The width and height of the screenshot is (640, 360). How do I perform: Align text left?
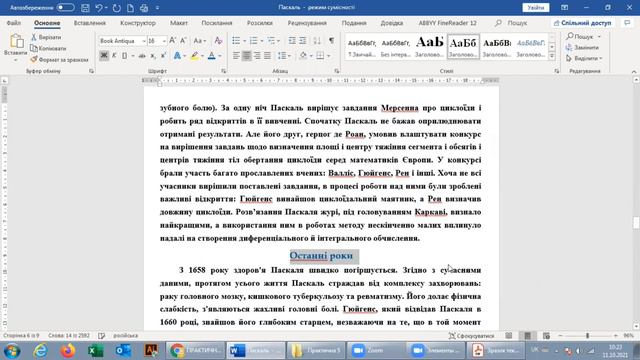click(x=236, y=56)
